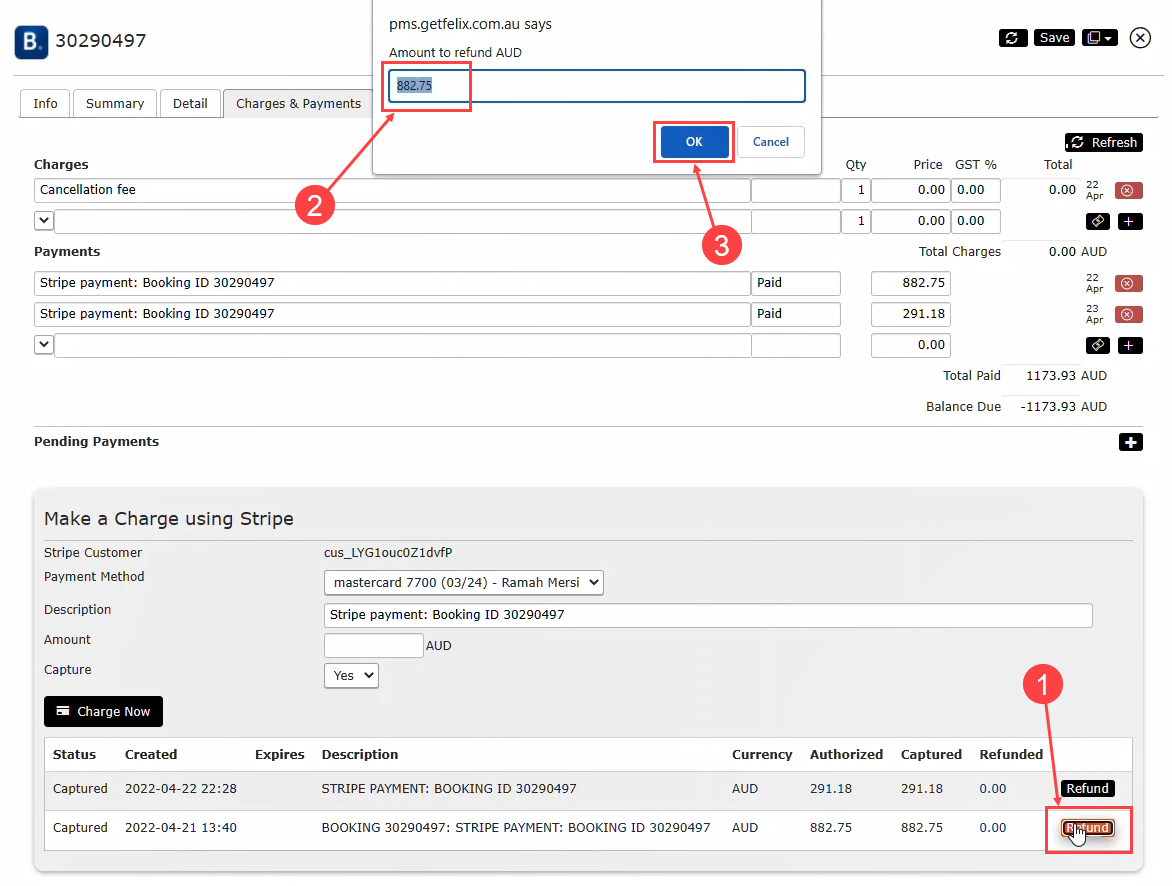The height and width of the screenshot is (886, 1172).
Task: Click the tag icon in the Charges row
Action: [x=1097, y=221]
